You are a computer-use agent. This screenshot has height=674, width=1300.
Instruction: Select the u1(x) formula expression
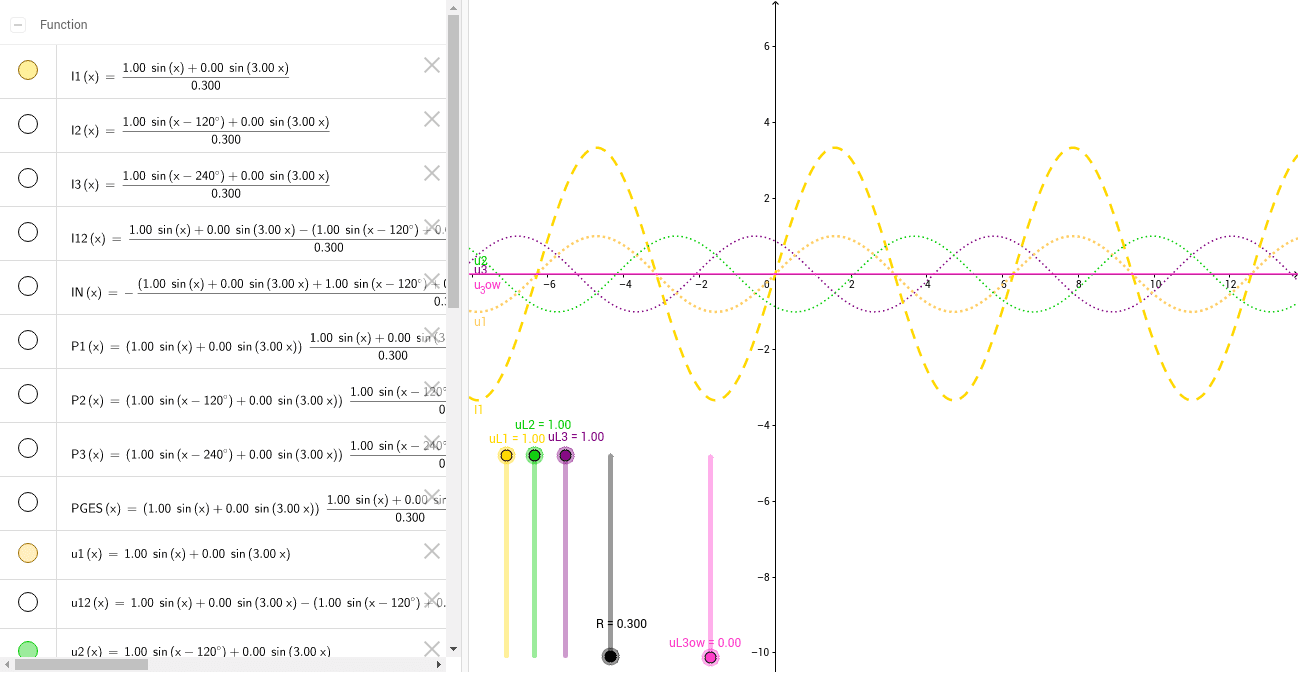pyautogui.click(x=181, y=554)
